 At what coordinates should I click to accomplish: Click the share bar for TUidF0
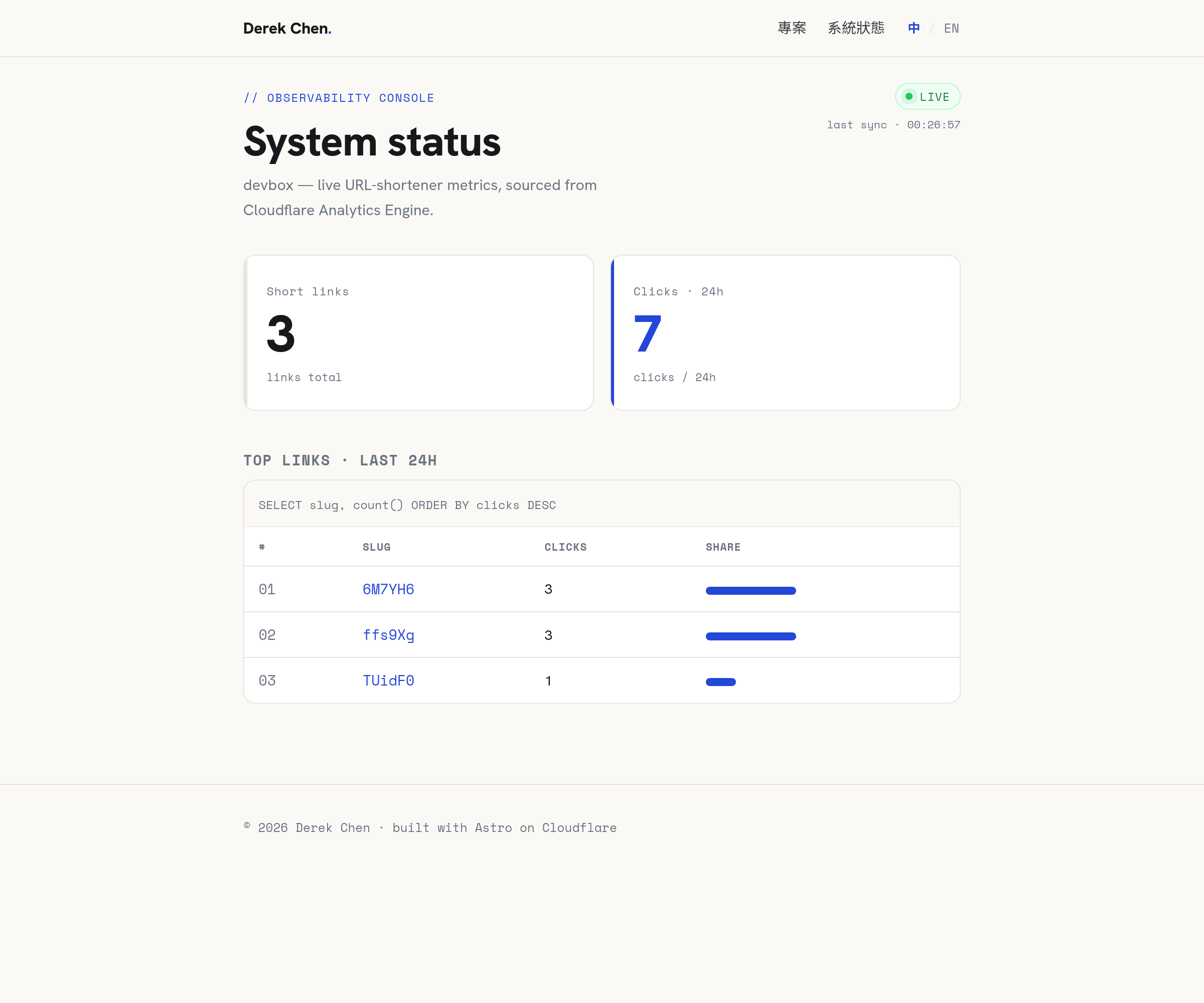pos(721,682)
